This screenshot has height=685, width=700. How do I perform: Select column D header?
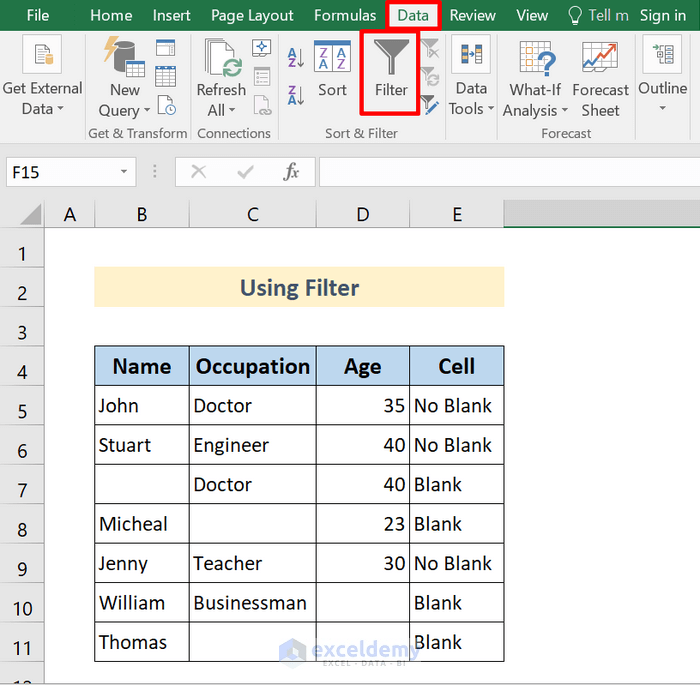[363, 214]
